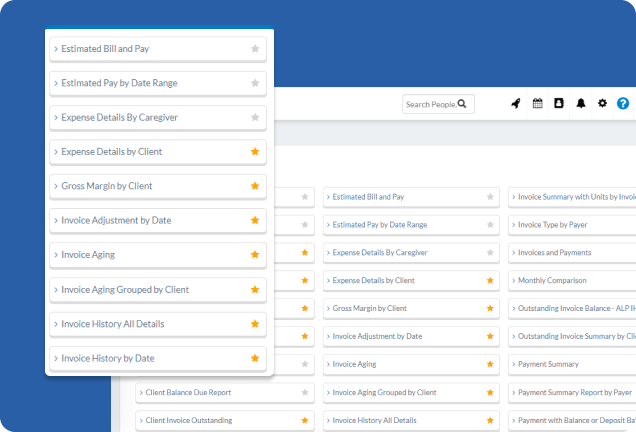
Task: Favorite Estimated Bill and Pay in popup panel
Action: [x=255, y=49]
